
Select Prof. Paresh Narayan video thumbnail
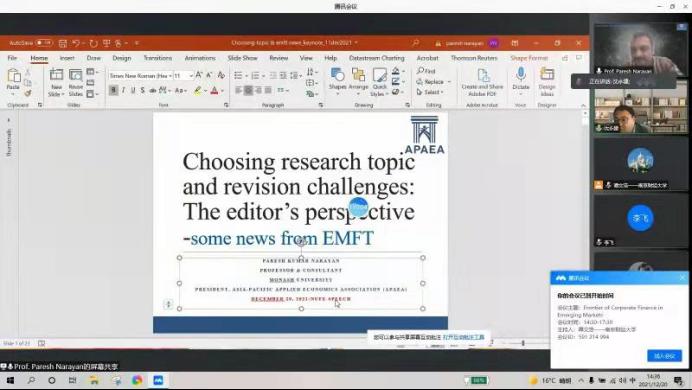tap(640, 49)
